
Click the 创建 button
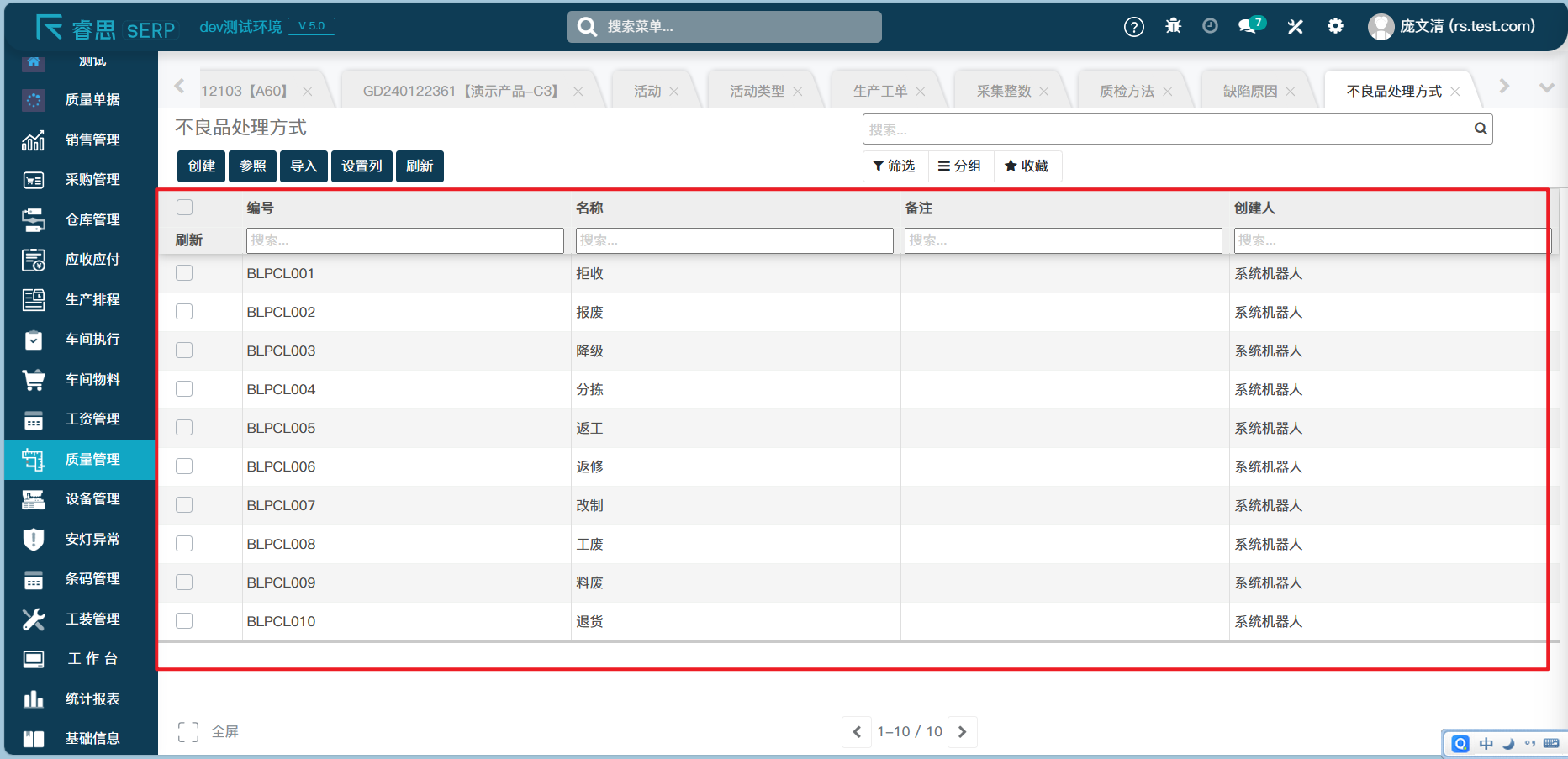(x=201, y=166)
